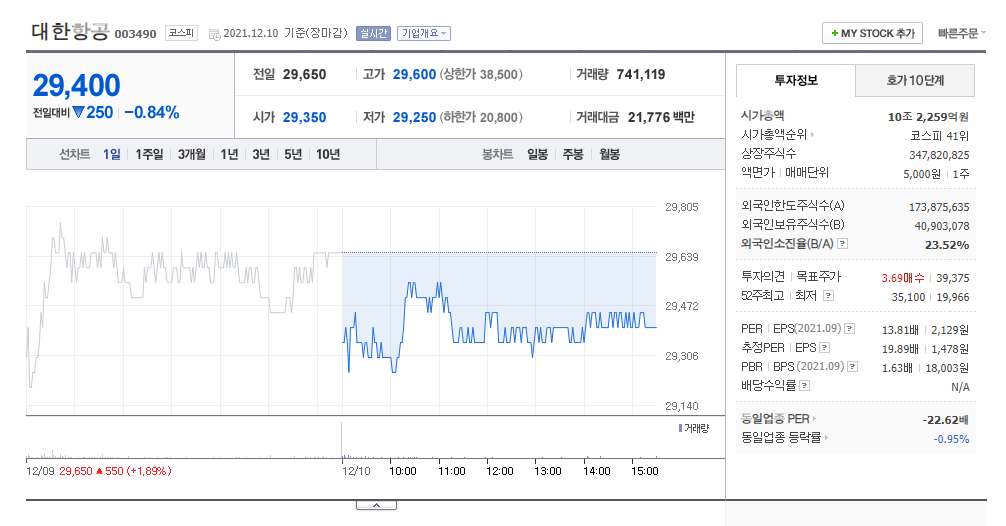1006x526 pixels.
Task: Click the 목표주가 value 39,375
Action: tap(953, 278)
